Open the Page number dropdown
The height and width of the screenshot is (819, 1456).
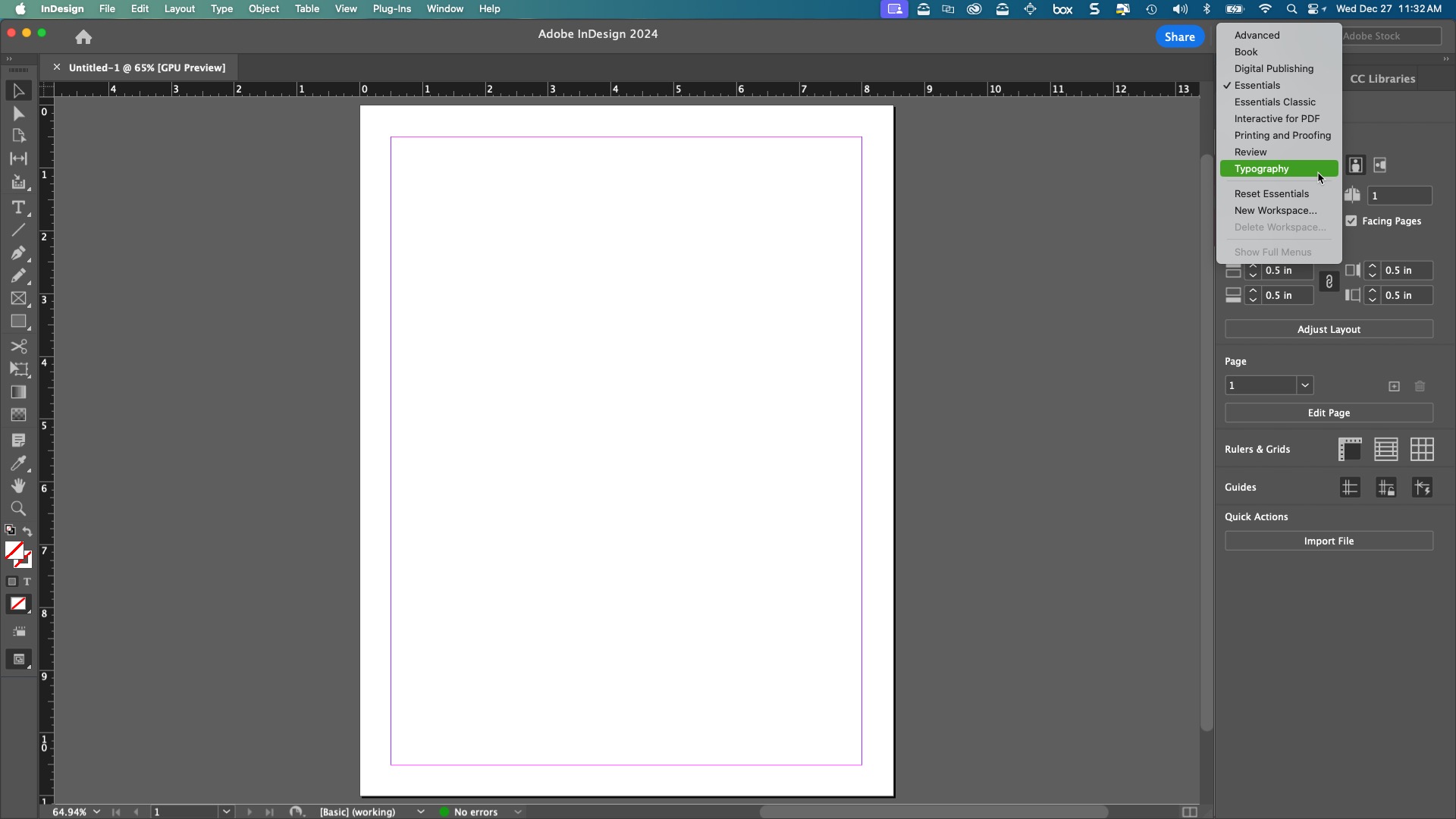click(x=1304, y=385)
